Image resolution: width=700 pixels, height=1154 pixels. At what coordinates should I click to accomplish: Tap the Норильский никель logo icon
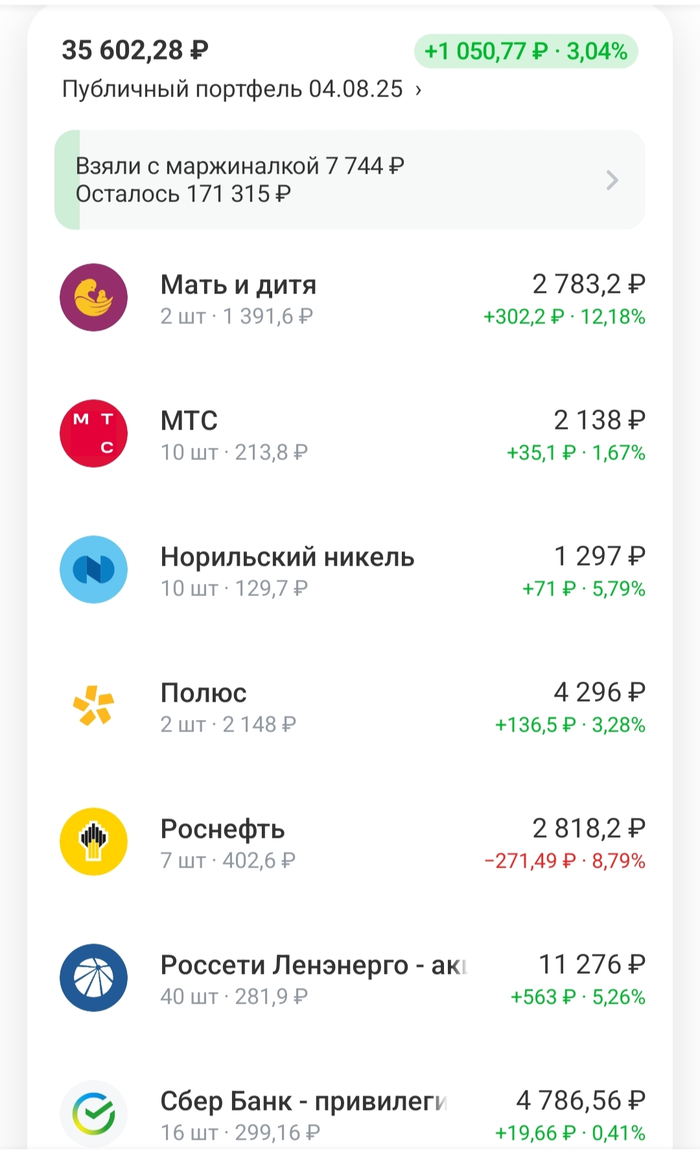(x=93, y=569)
